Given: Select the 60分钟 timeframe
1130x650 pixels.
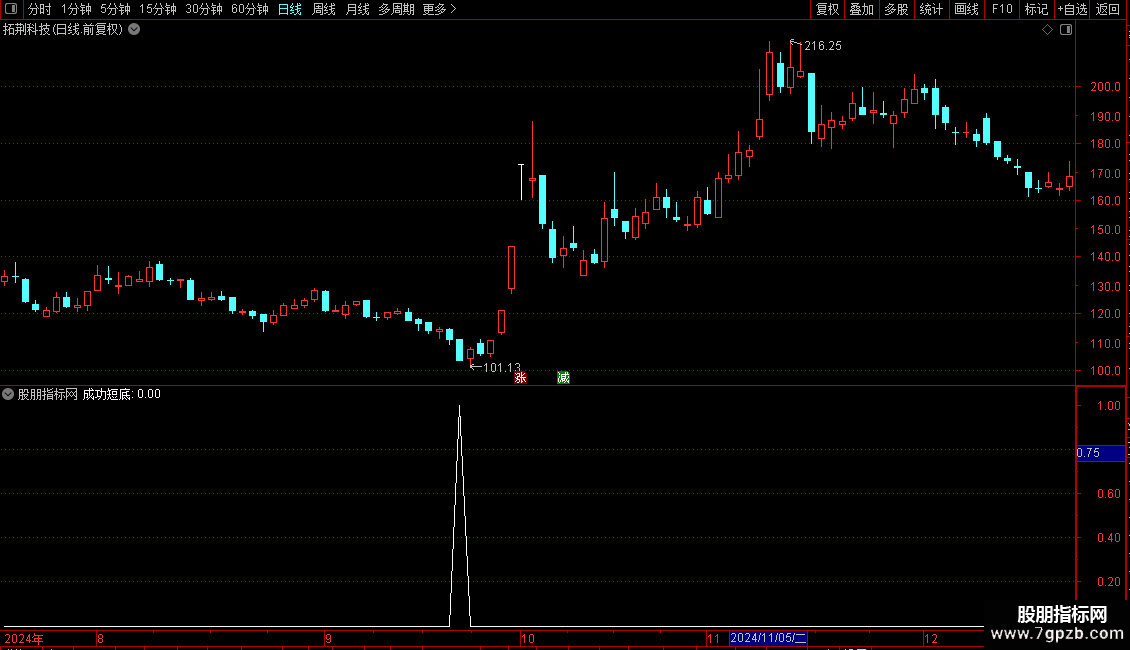Looking at the screenshot, I should point(249,9).
